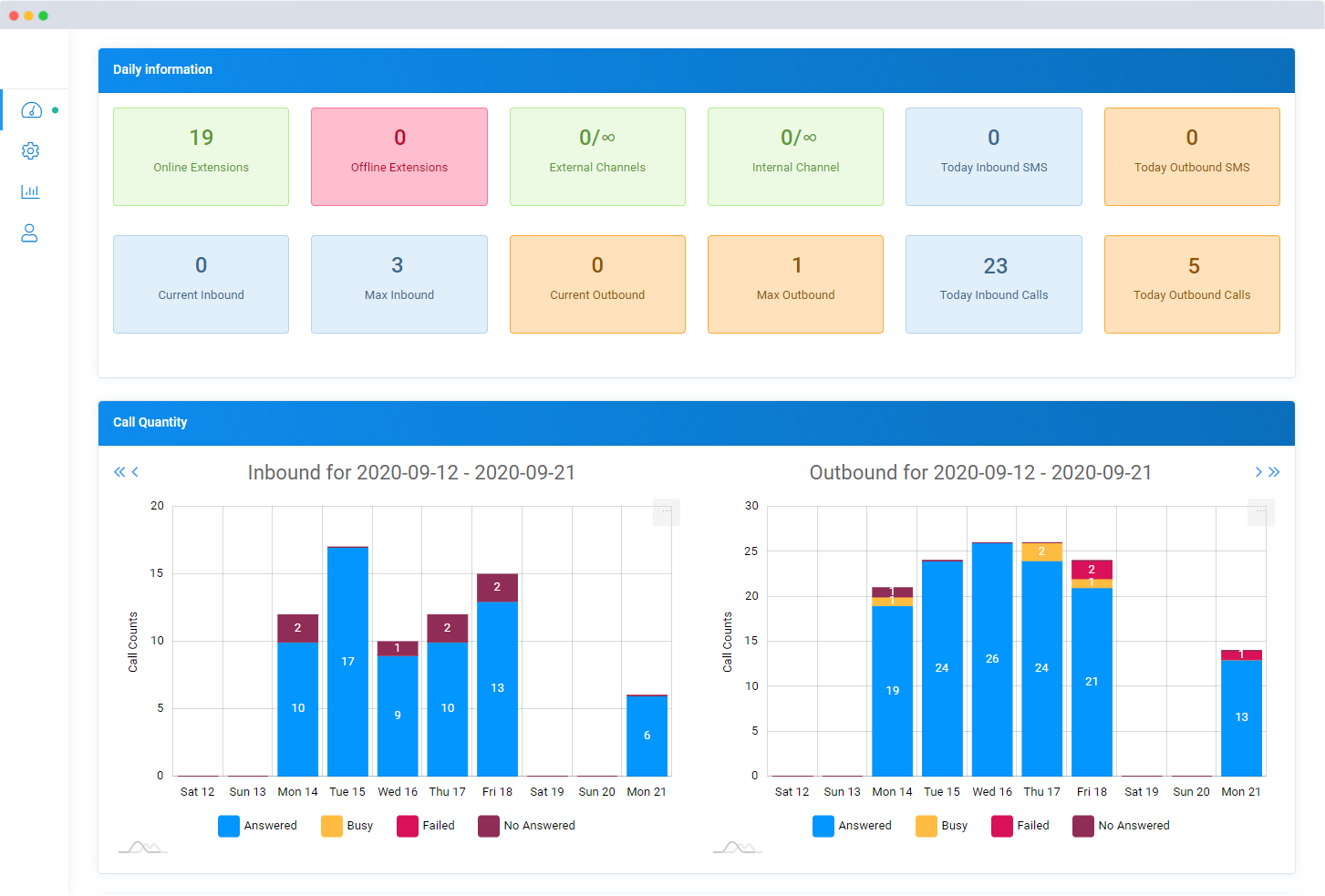The width and height of the screenshot is (1325, 896).
Task: Open the bar chart reports sidebar icon
Action: tap(30, 191)
